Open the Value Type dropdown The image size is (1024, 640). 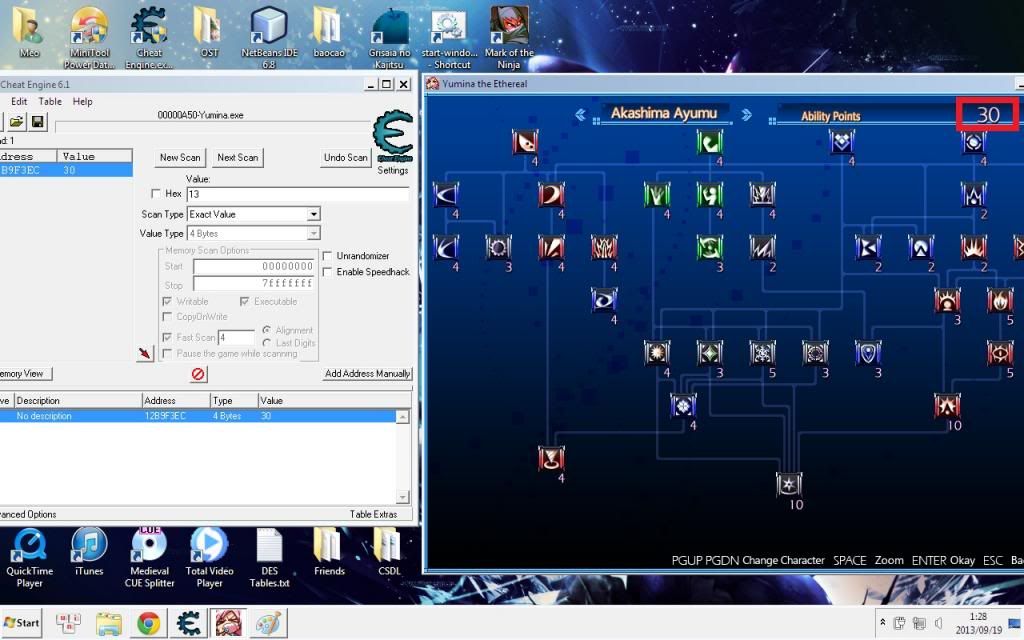(x=313, y=233)
